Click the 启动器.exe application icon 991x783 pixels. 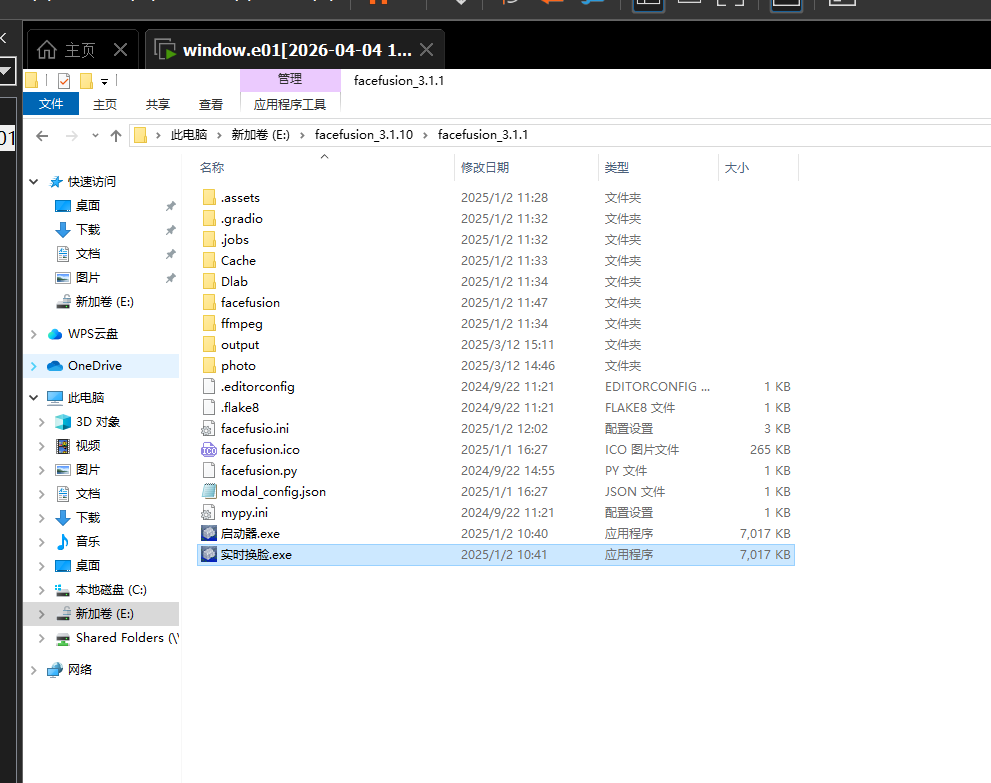209,533
